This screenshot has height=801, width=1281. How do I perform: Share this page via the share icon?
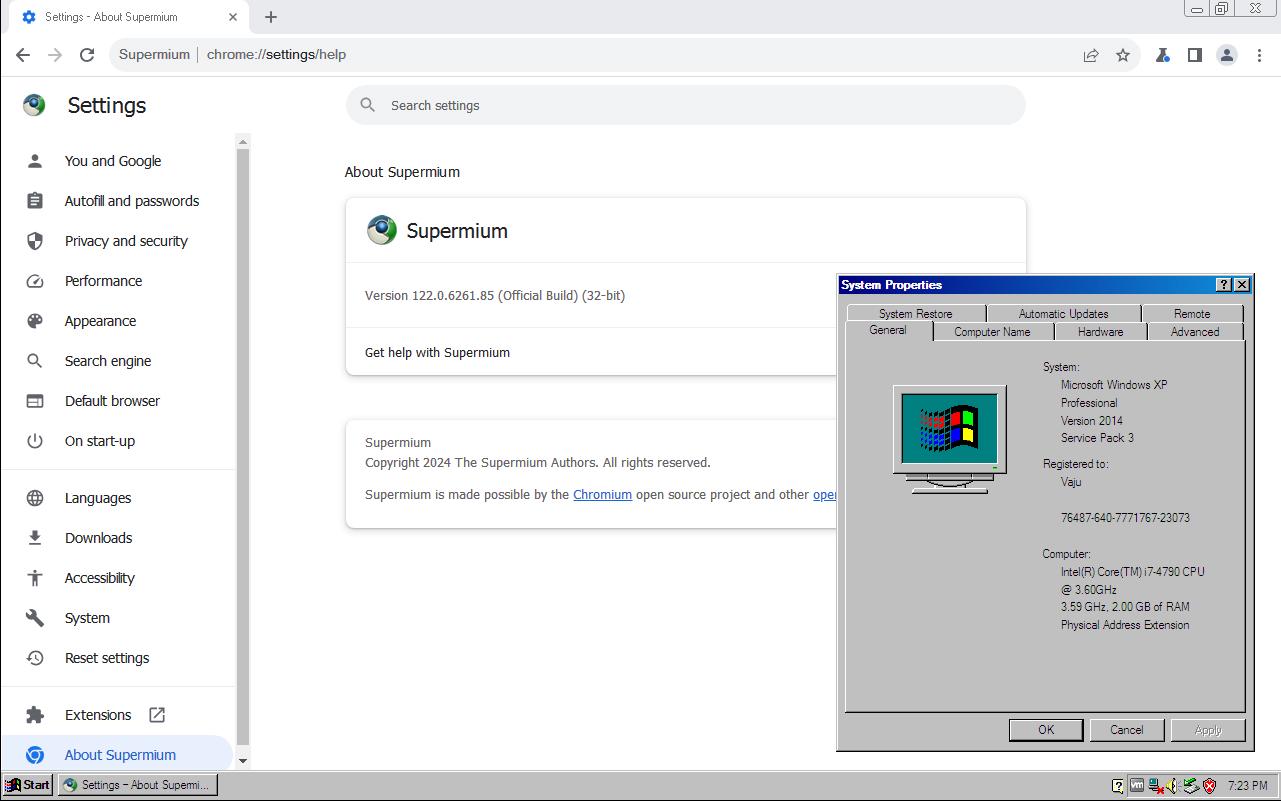tap(1091, 55)
